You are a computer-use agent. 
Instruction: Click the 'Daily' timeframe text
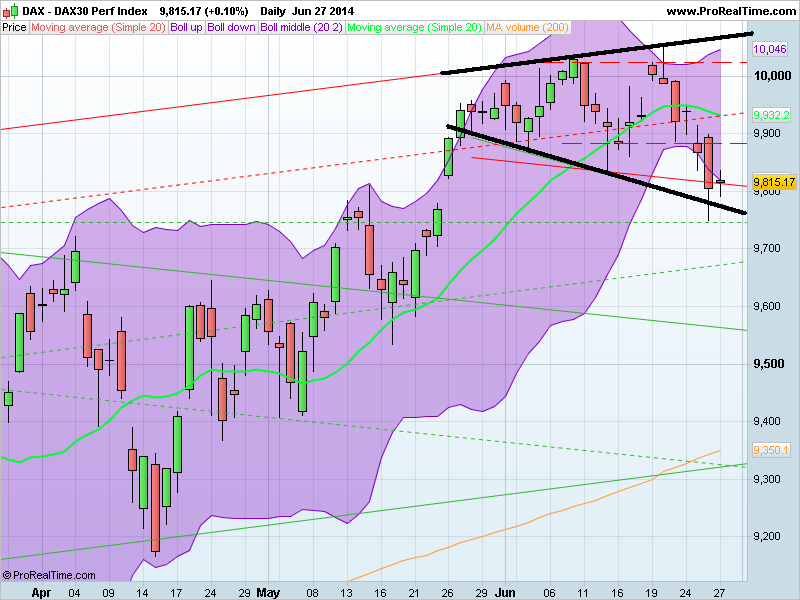273,11
